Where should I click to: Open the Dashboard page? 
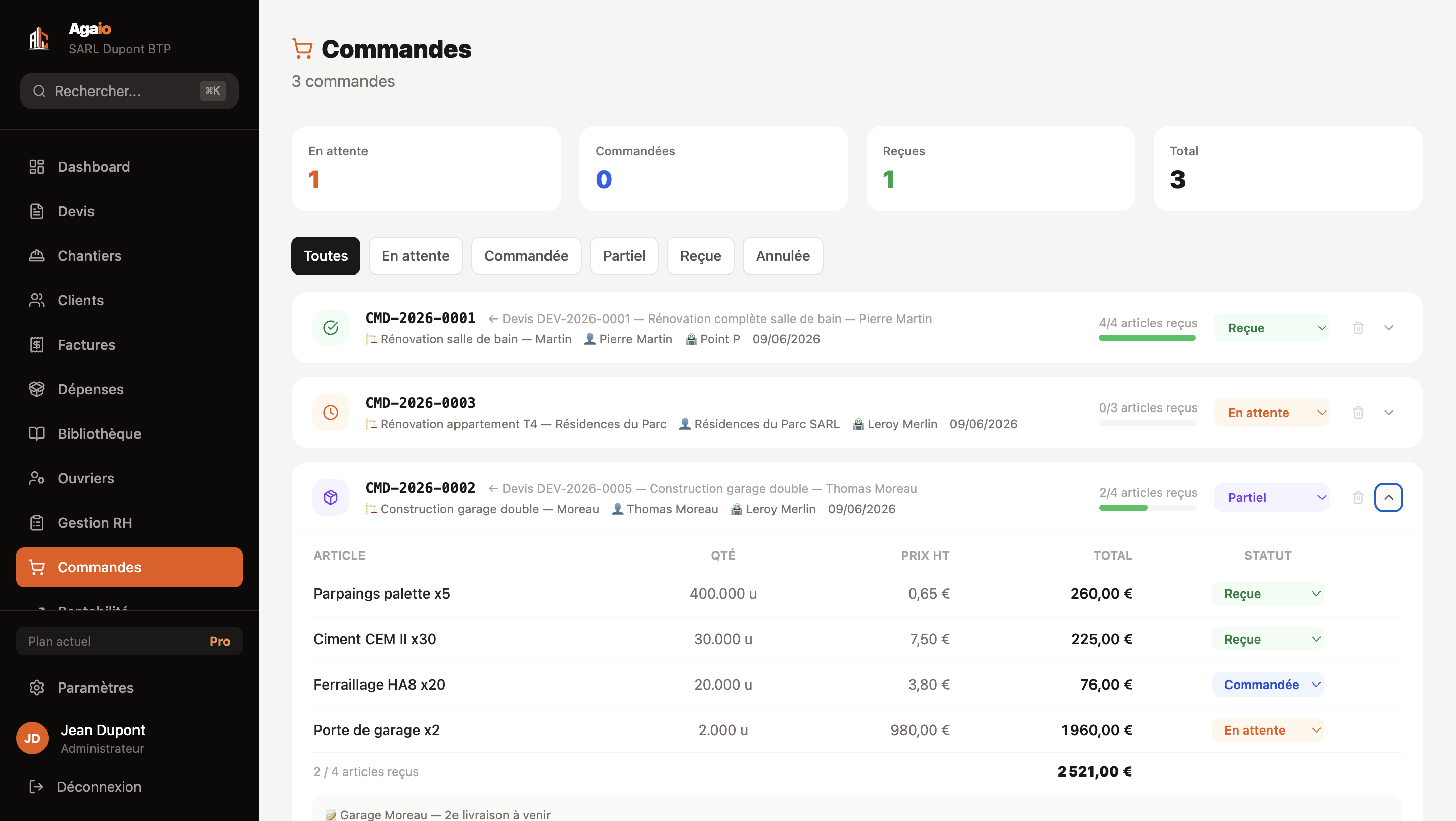[x=129, y=167]
